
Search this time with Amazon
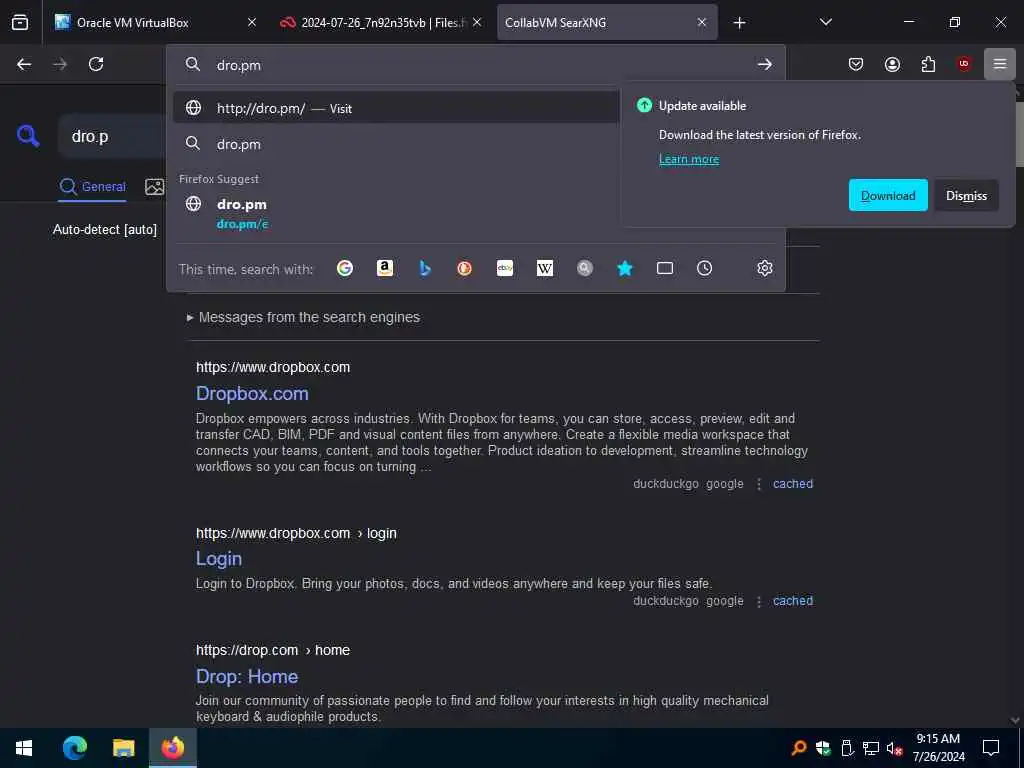[x=385, y=268]
